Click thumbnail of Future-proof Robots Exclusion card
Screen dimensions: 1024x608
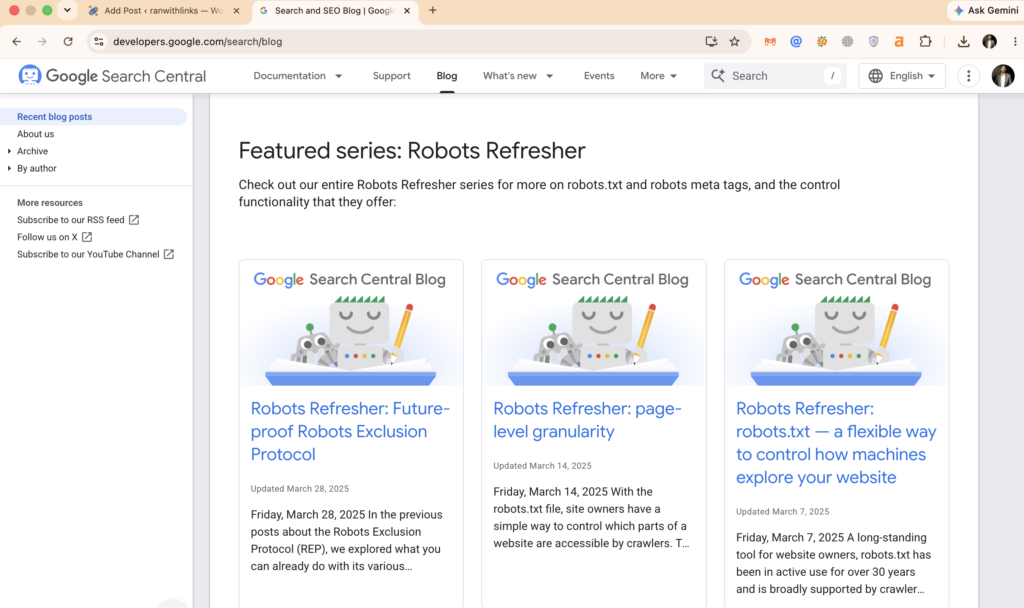[x=351, y=323]
